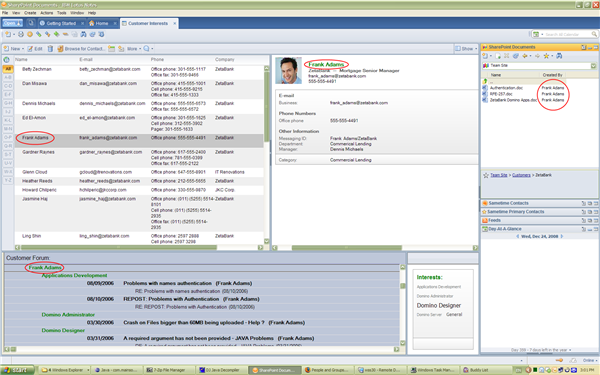Click the favorites star in the SharePoint Documents toolbar
The height and width of the screenshot is (375, 600).
[546, 56]
